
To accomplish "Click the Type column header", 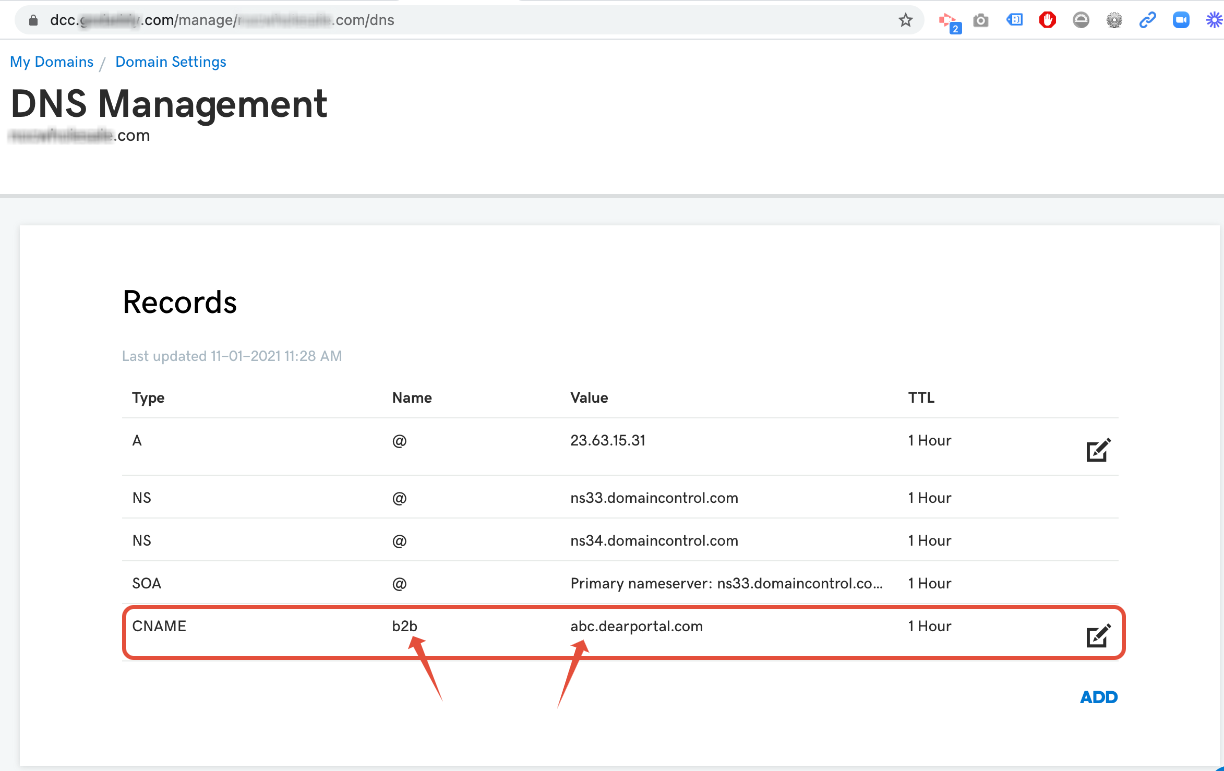I will [148, 398].
